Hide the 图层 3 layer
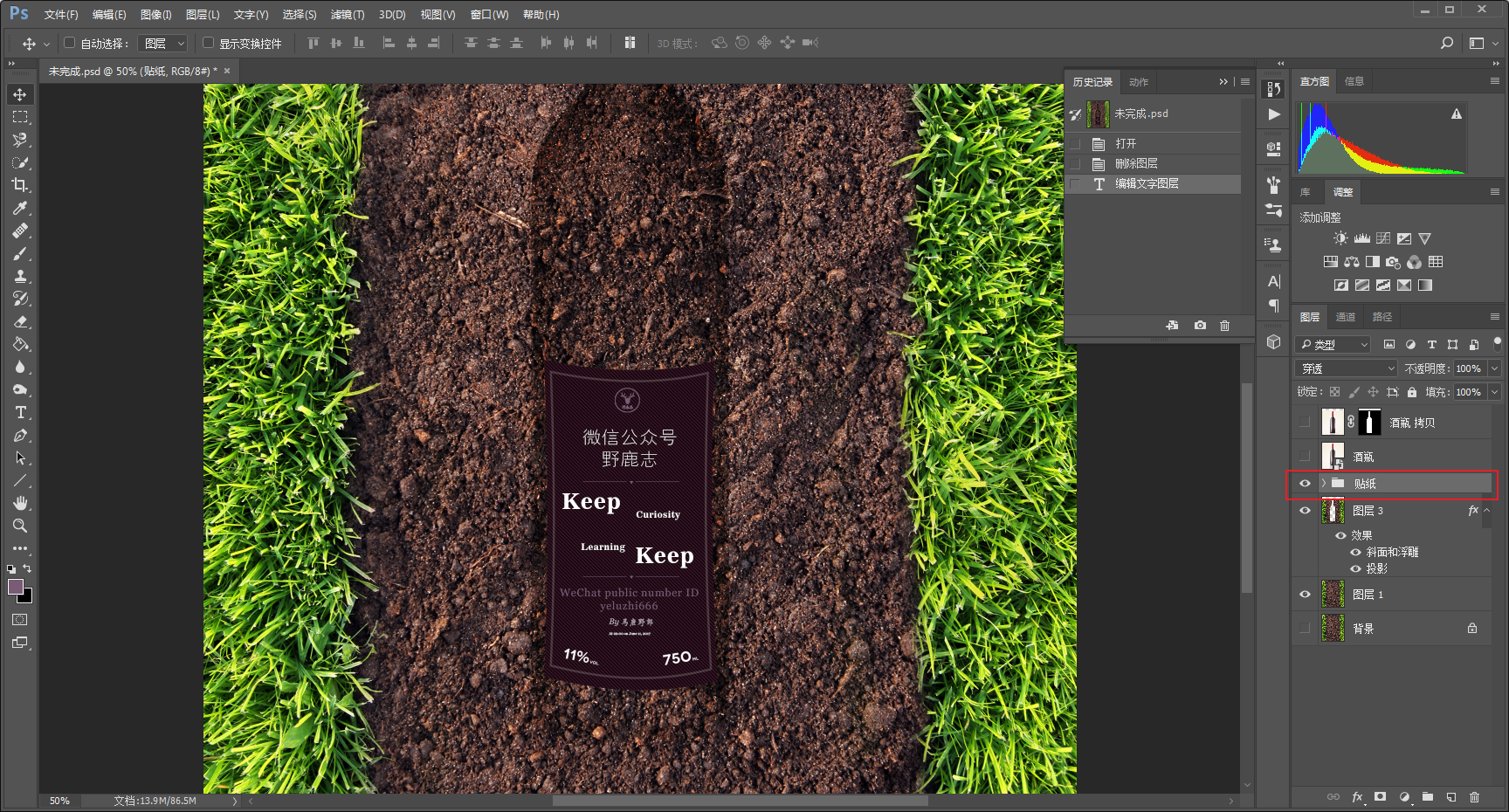1509x812 pixels. [x=1305, y=511]
